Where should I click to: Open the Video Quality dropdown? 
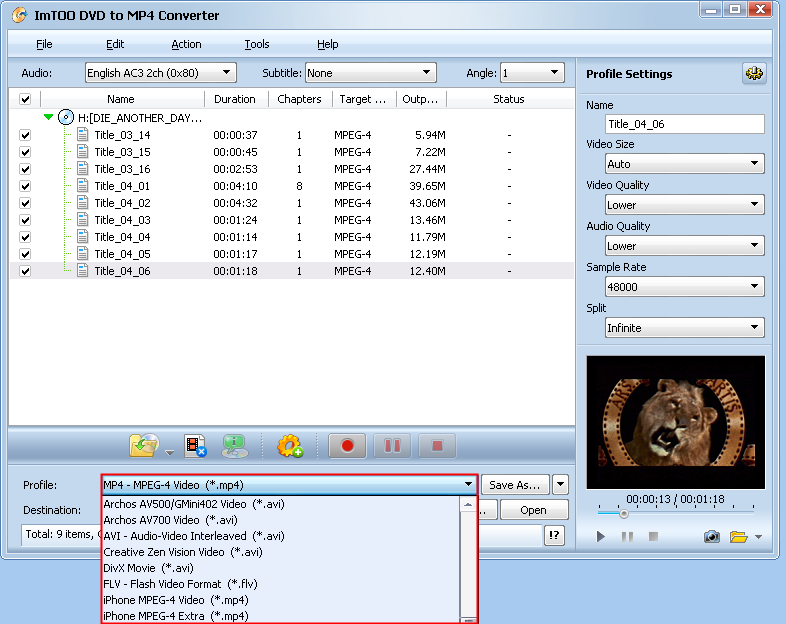pyautogui.click(x=685, y=204)
